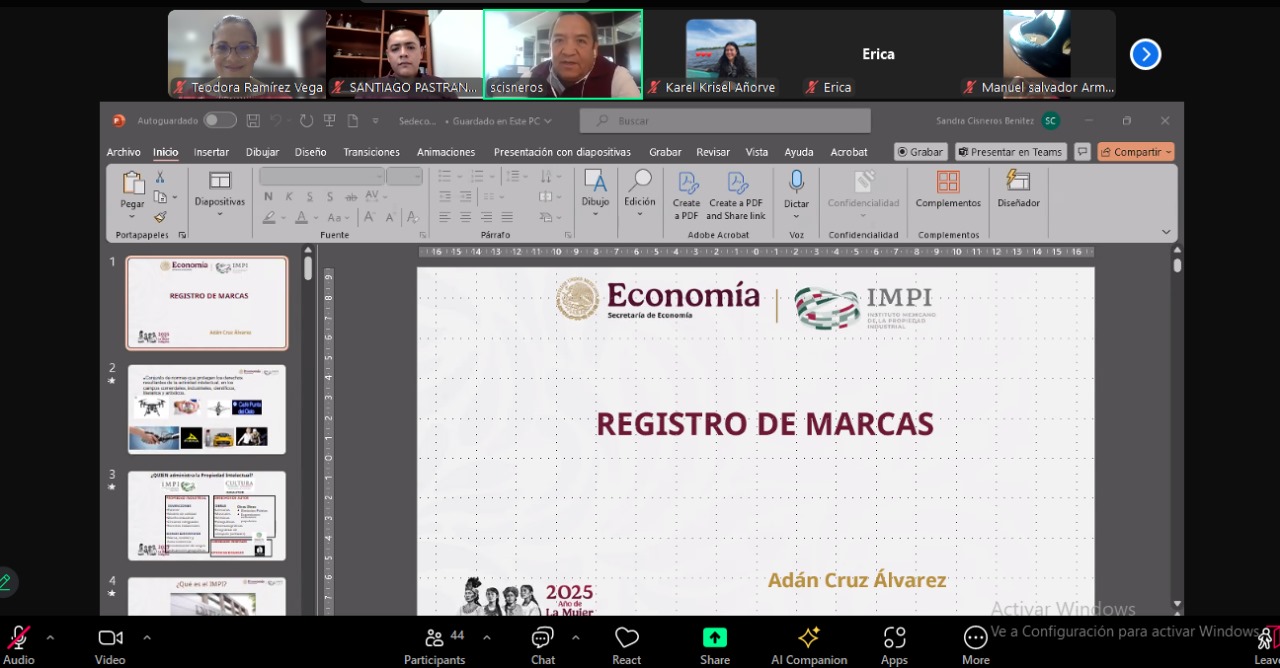Align text left in Párrafo group

[x=444, y=217]
